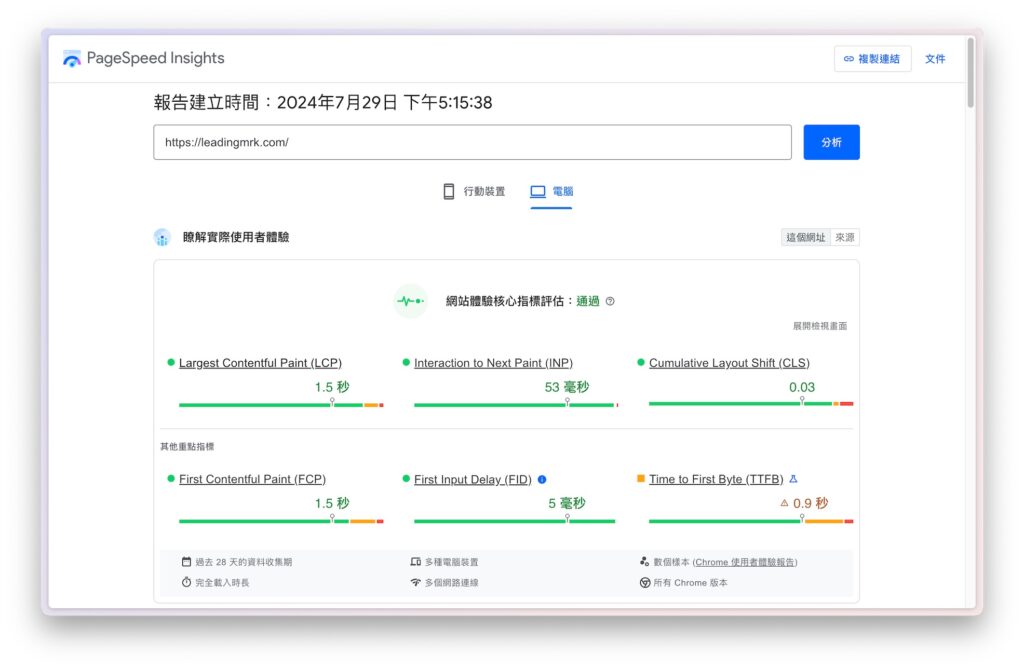Click the help icon next to 通過
The height and width of the screenshot is (670, 1024).
click(x=610, y=301)
